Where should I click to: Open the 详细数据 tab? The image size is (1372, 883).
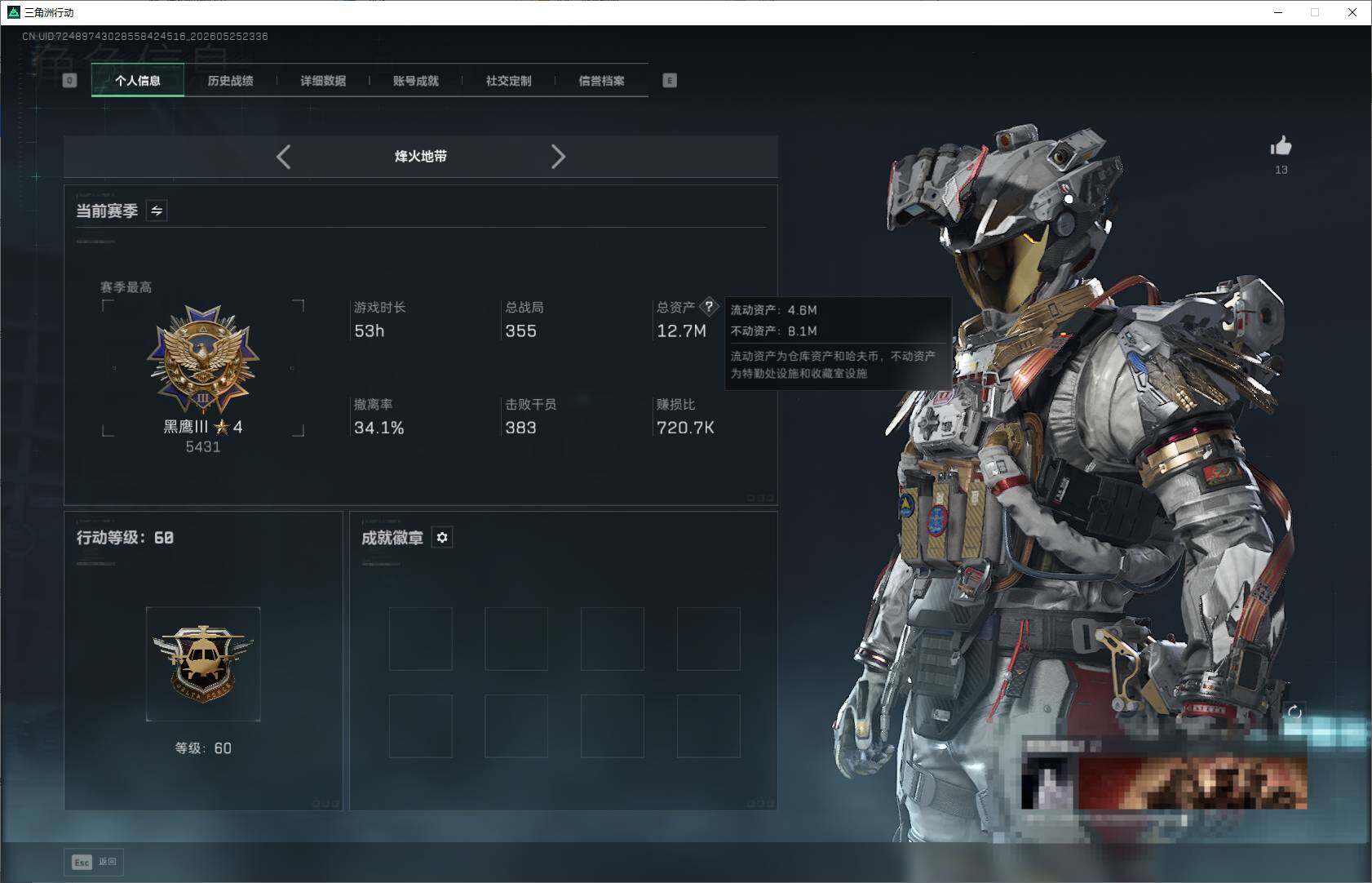click(323, 80)
